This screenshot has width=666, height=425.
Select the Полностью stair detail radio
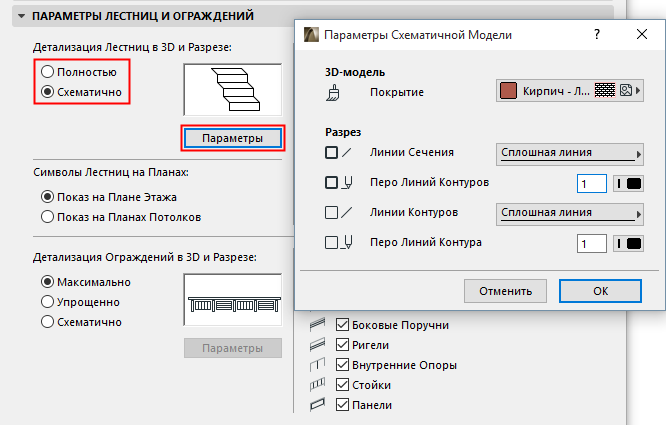[47, 73]
